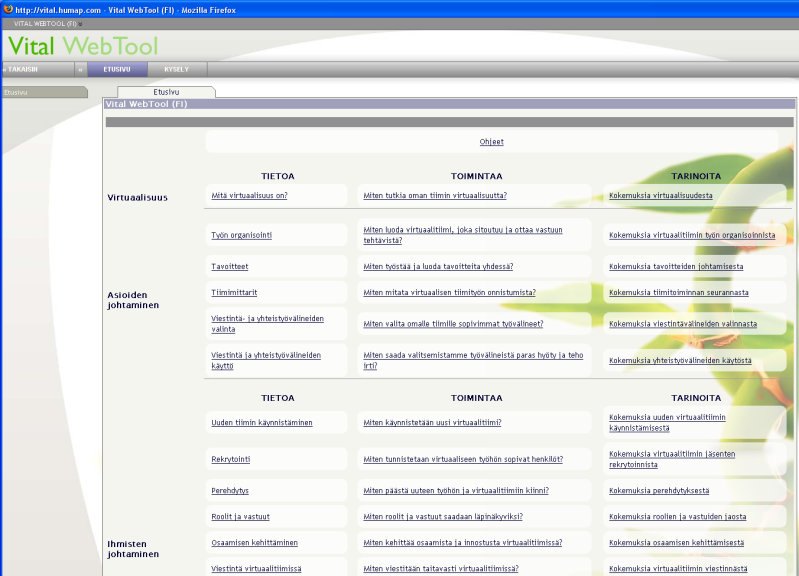The image size is (799, 576).
Task: Open 'Mitä virtuaalisuus on?' link
Action: [x=249, y=195]
